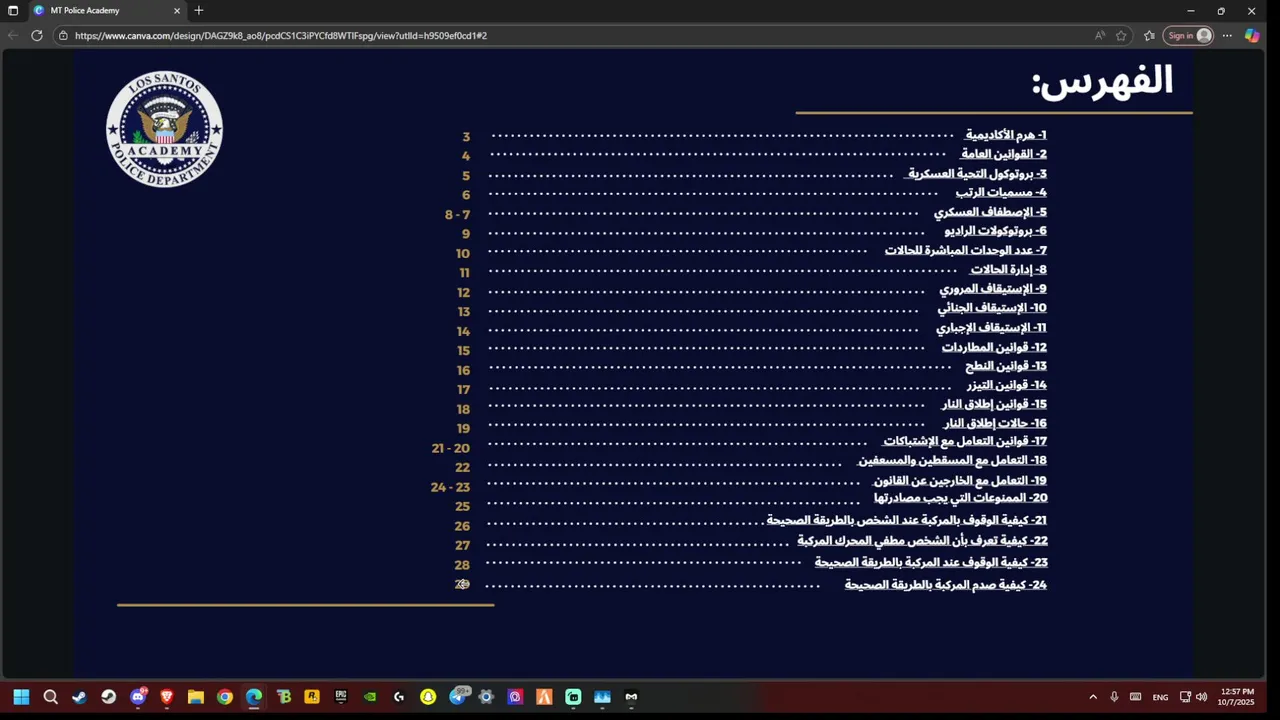Click page number 21 - 20
Image resolution: width=1280 pixels, height=720 pixels.
(450, 448)
